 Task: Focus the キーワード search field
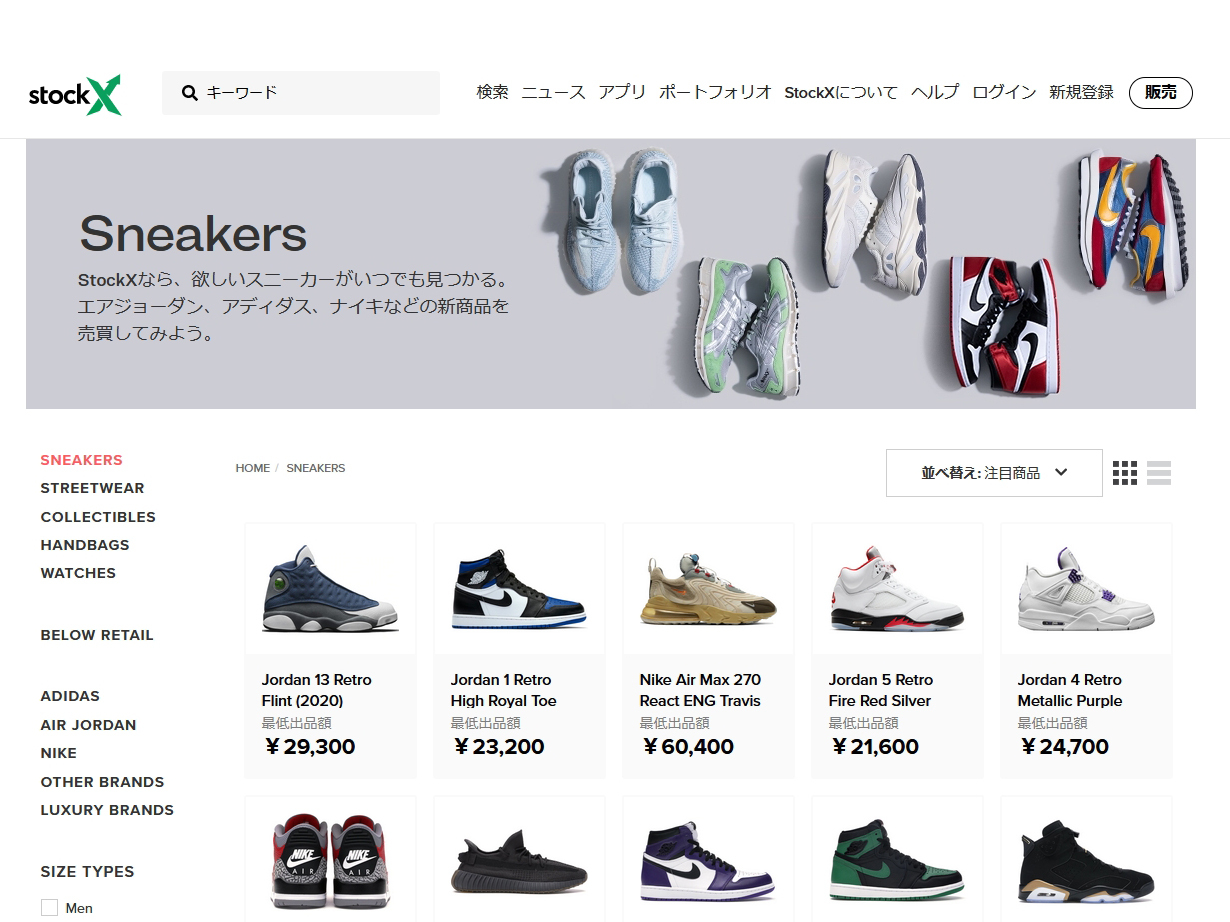coord(301,93)
